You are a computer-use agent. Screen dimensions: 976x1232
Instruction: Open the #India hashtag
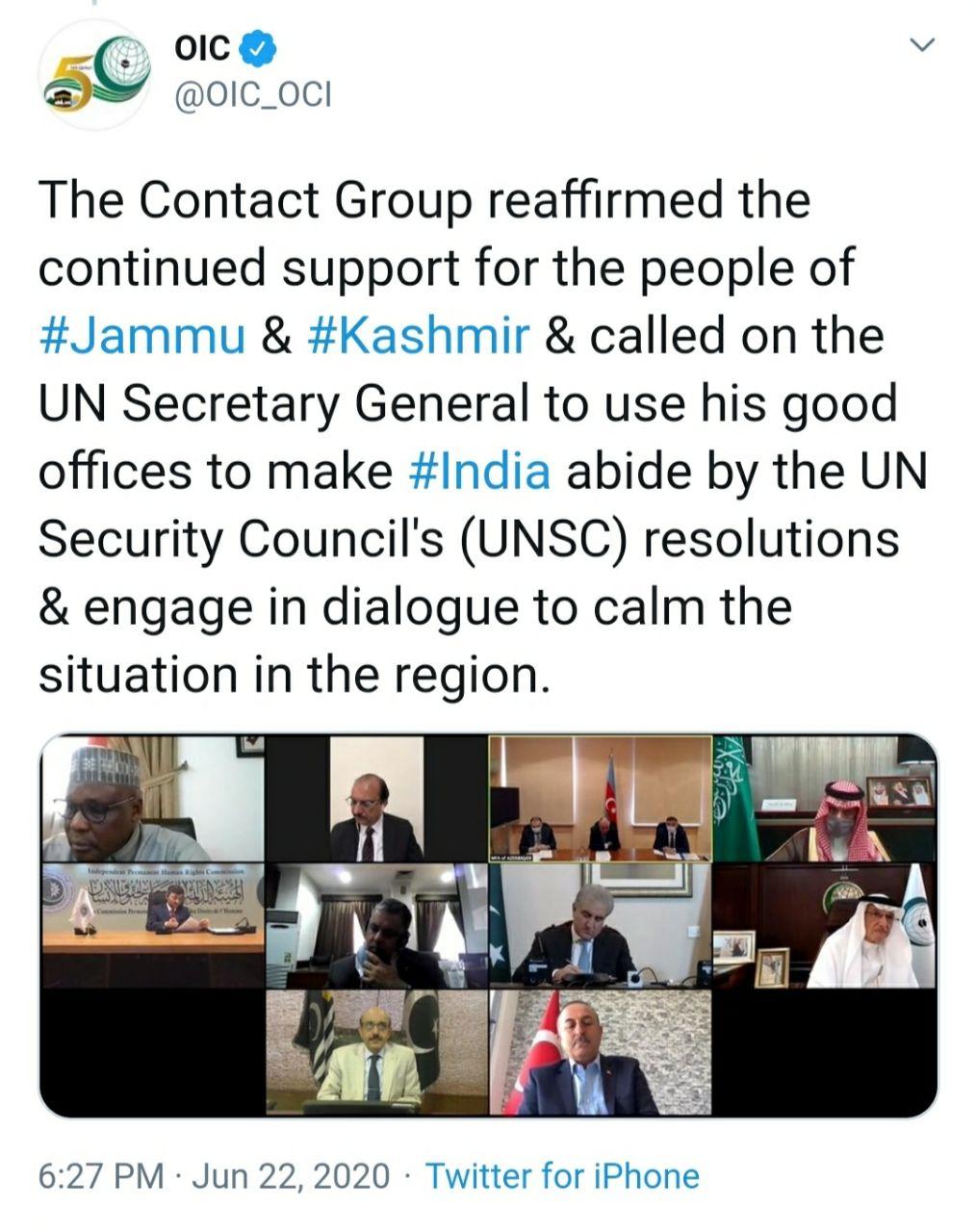(x=479, y=473)
